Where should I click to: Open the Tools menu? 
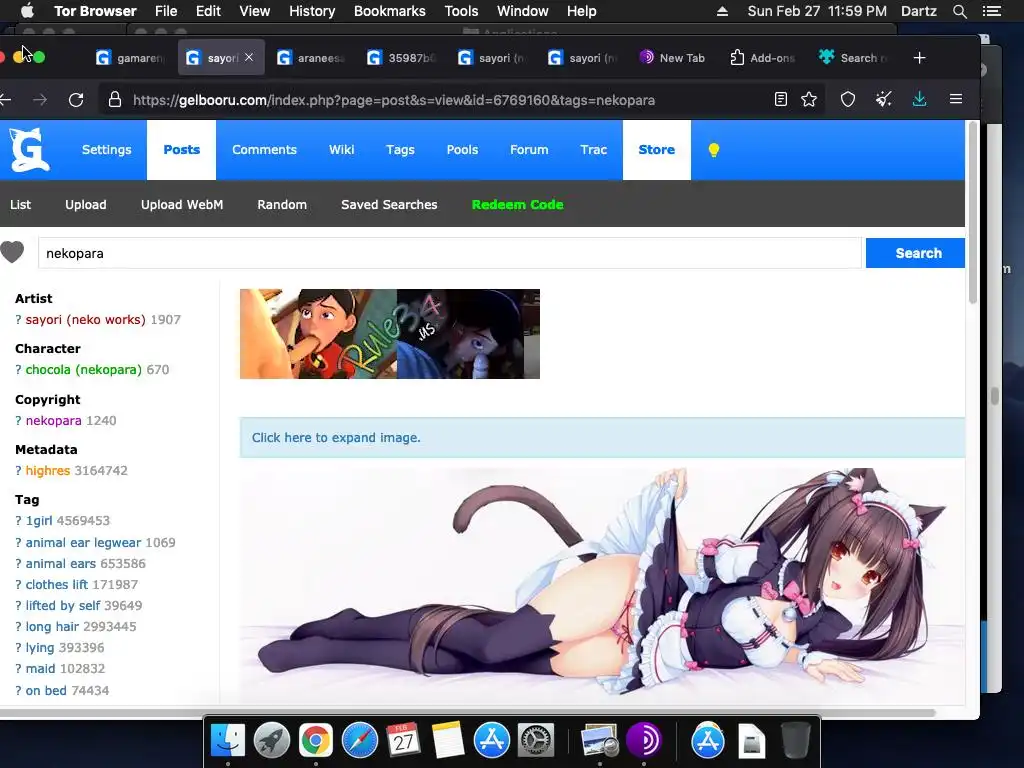pos(461,11)
